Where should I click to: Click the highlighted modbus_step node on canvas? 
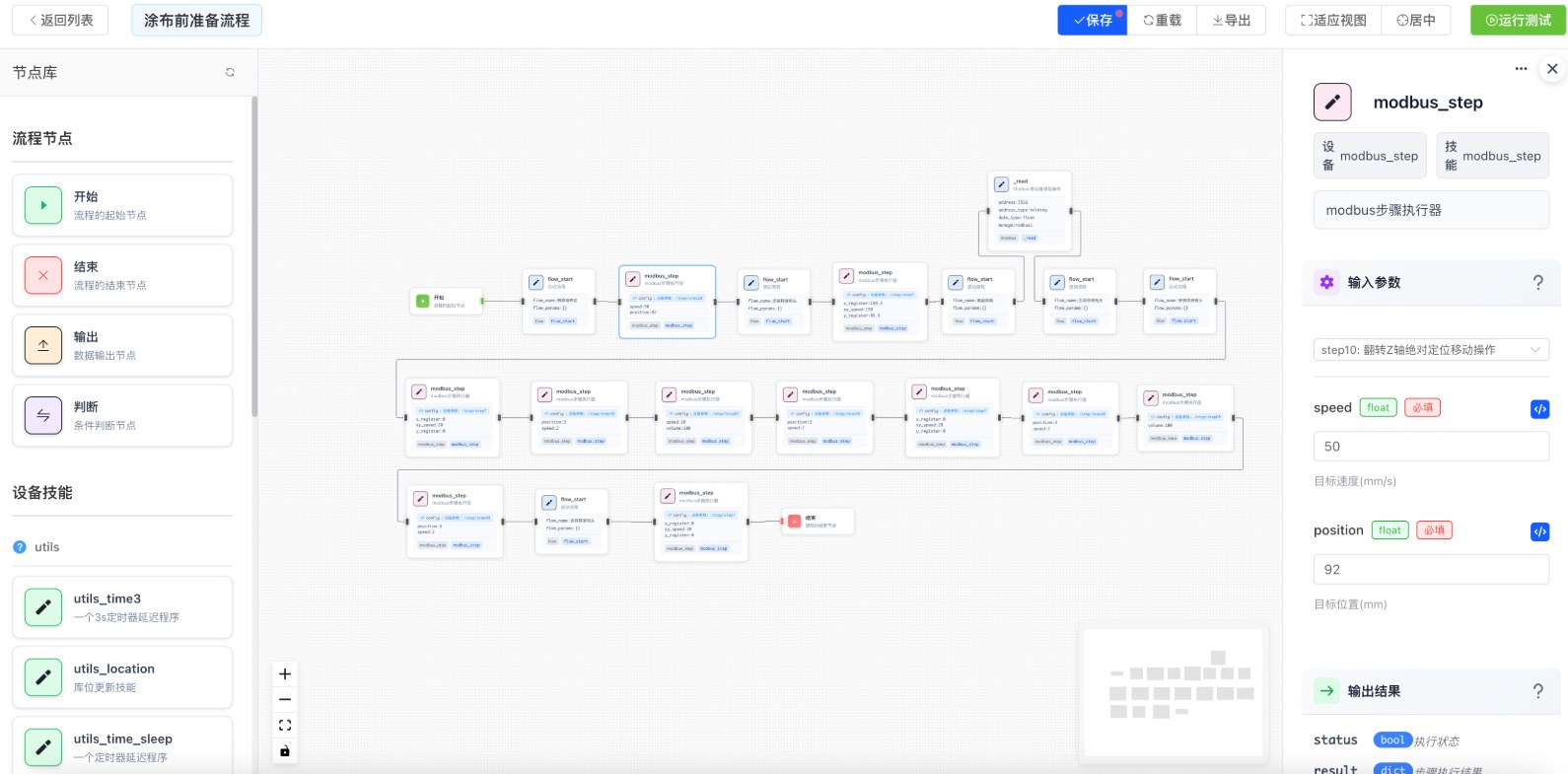pyautogui.click(x=668, y=302)
